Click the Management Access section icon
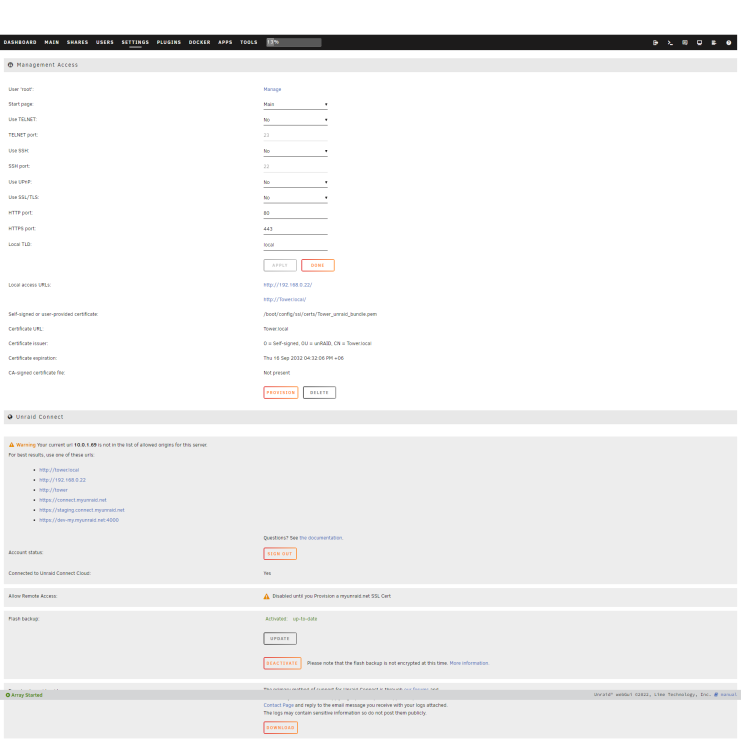This screenshot has width=741, height=750. [x=11, y=65]
